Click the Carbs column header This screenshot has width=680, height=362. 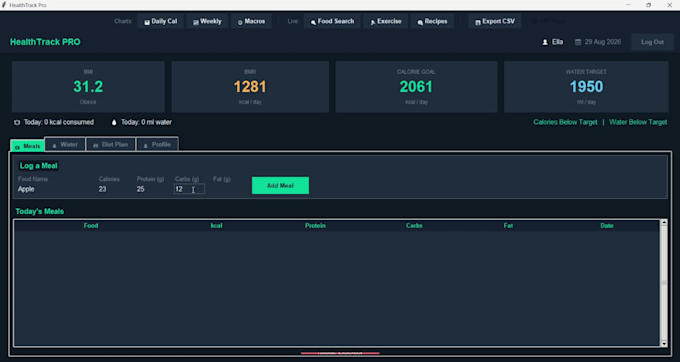pos(414,225)
